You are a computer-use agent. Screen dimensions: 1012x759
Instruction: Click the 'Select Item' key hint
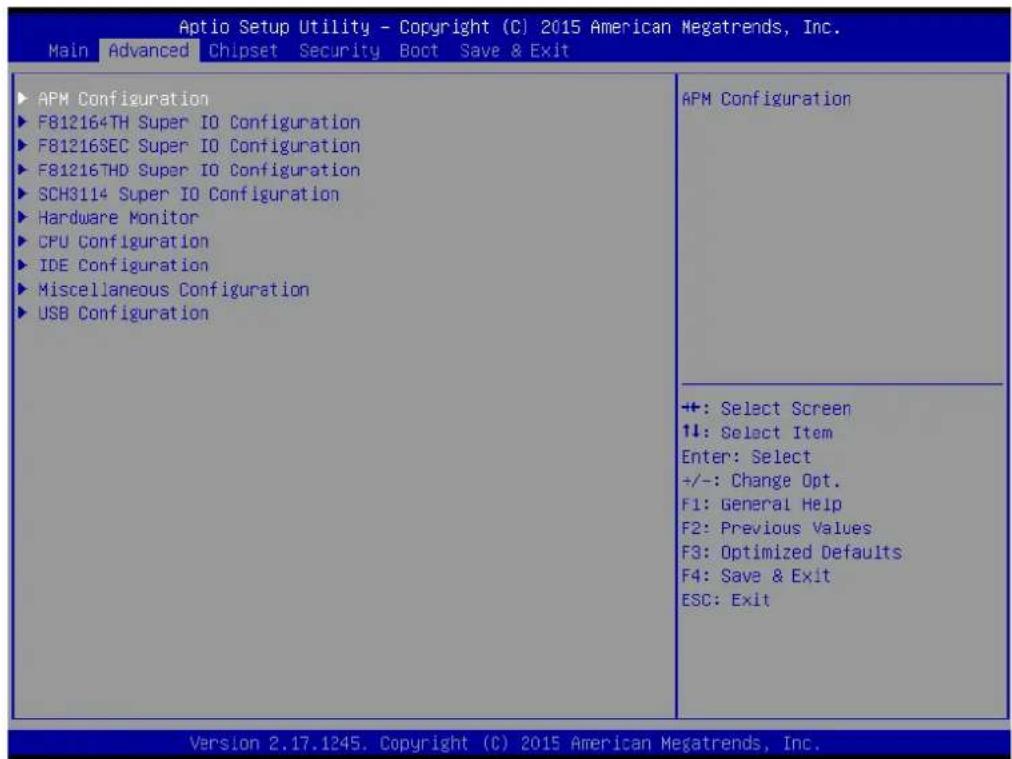tap(757, 432)
